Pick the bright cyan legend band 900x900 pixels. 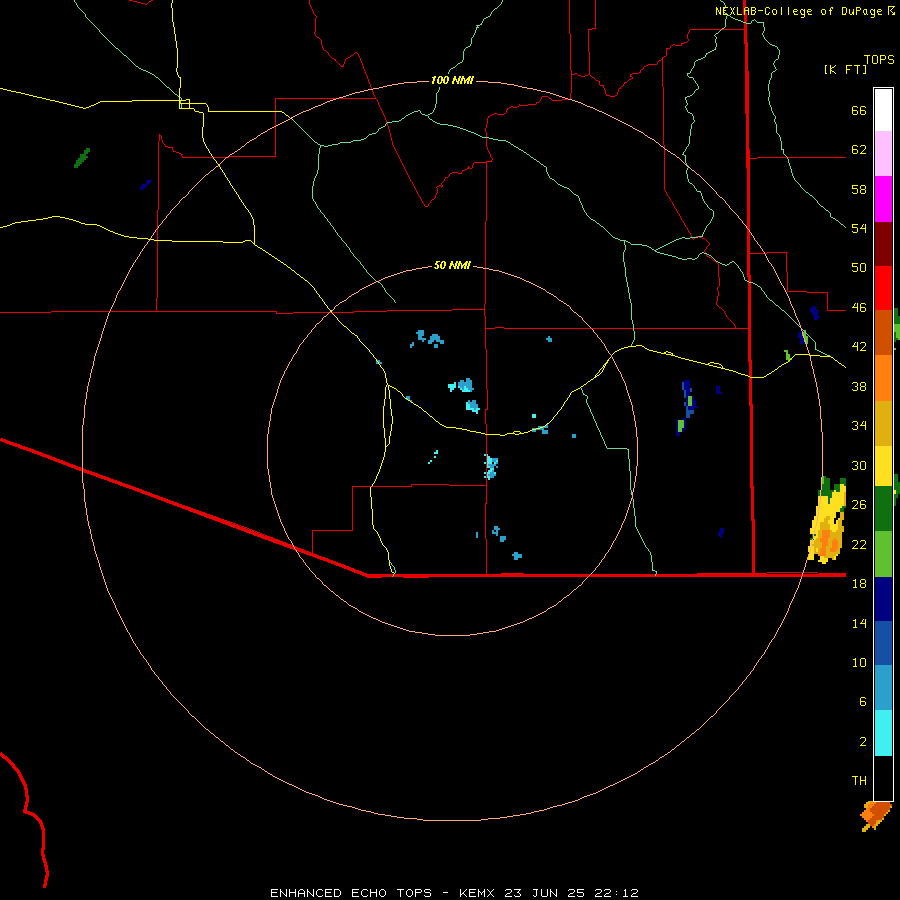click(x=883, y=733)
